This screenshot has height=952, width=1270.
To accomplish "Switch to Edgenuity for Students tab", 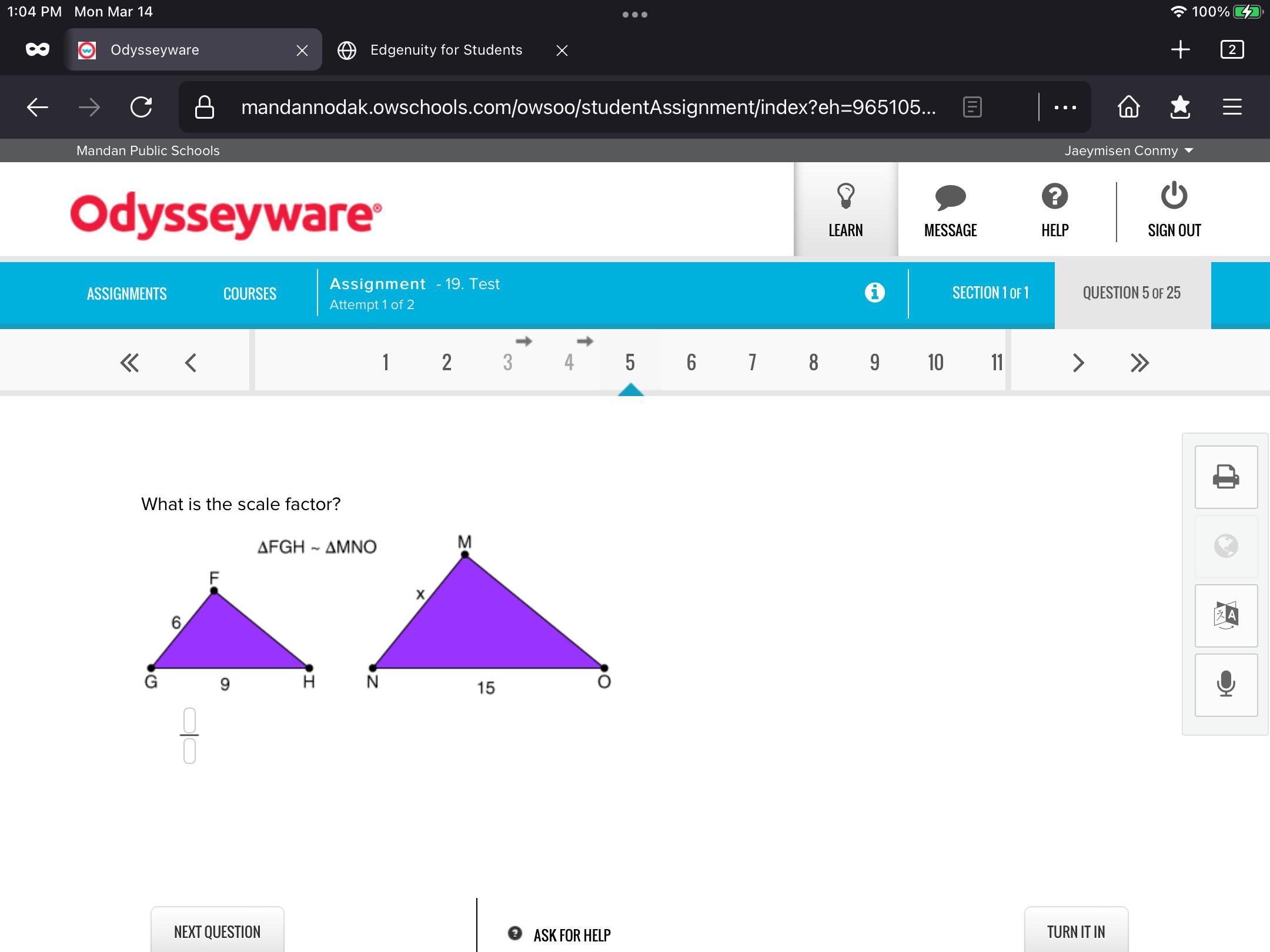I will pyautogui.click(x=446, y=50).
